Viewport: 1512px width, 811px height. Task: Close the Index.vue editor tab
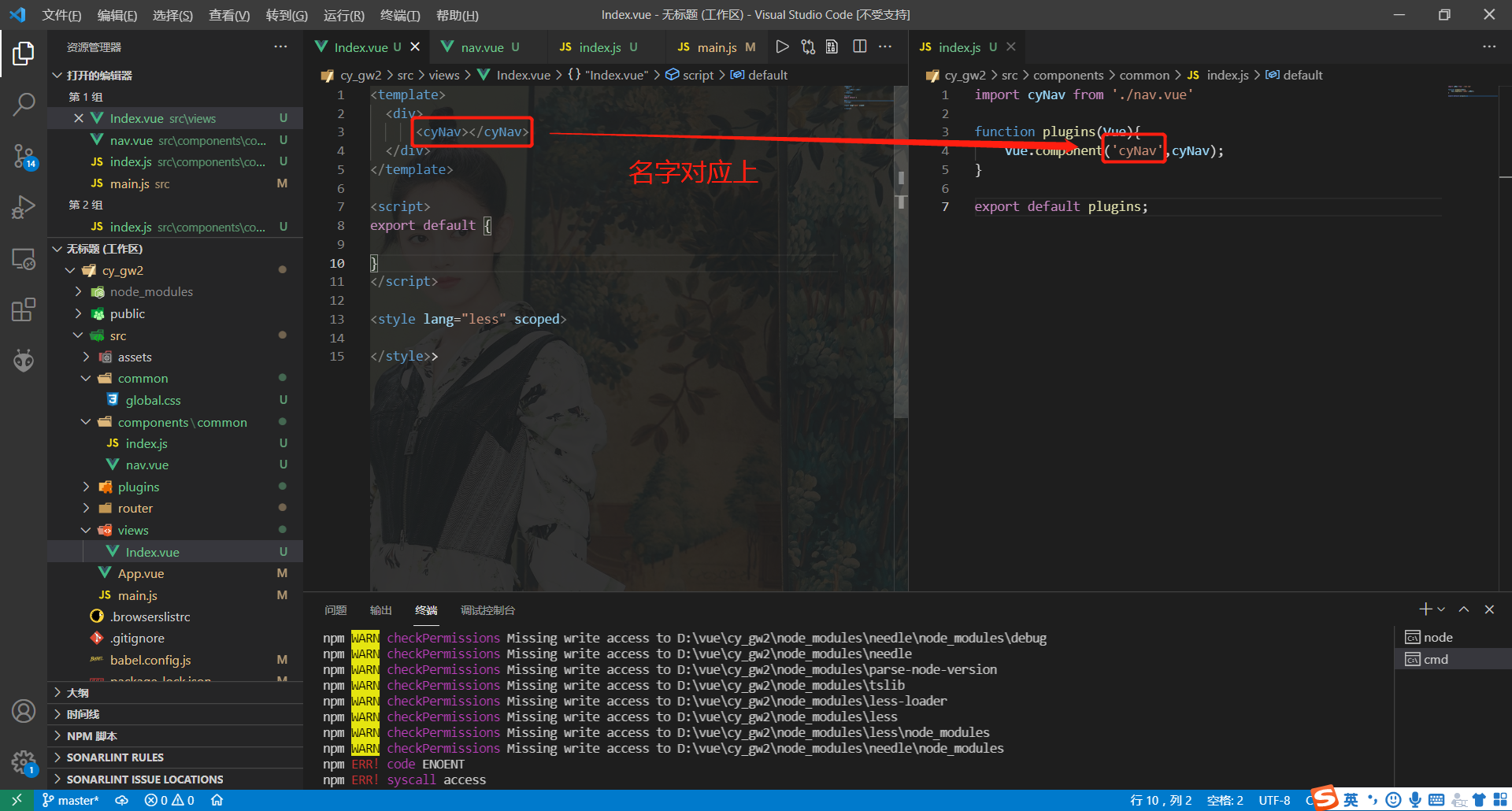point(415,47)
